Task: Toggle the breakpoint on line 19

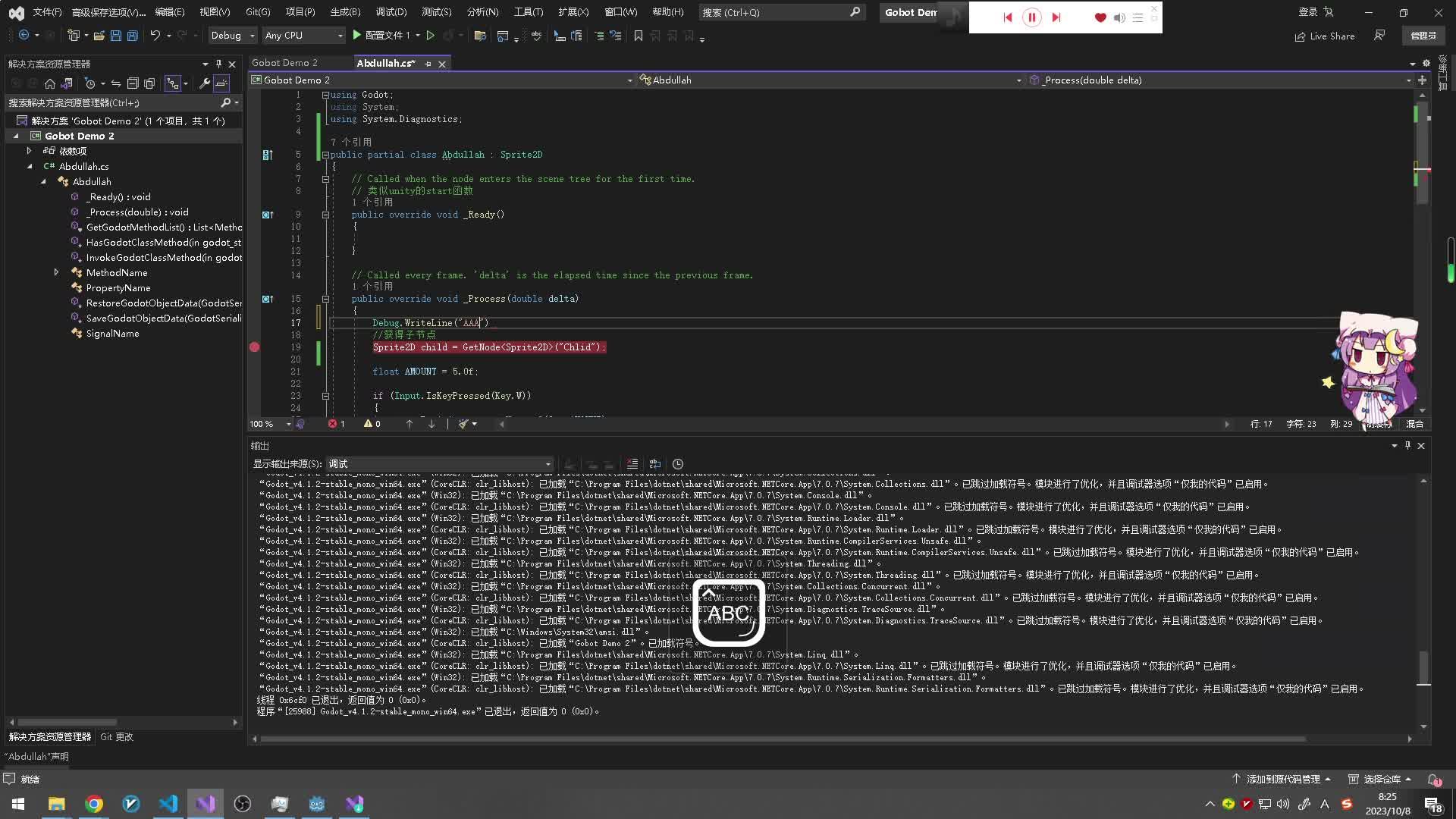Action: pyautogui.click(x=255, y=347)
